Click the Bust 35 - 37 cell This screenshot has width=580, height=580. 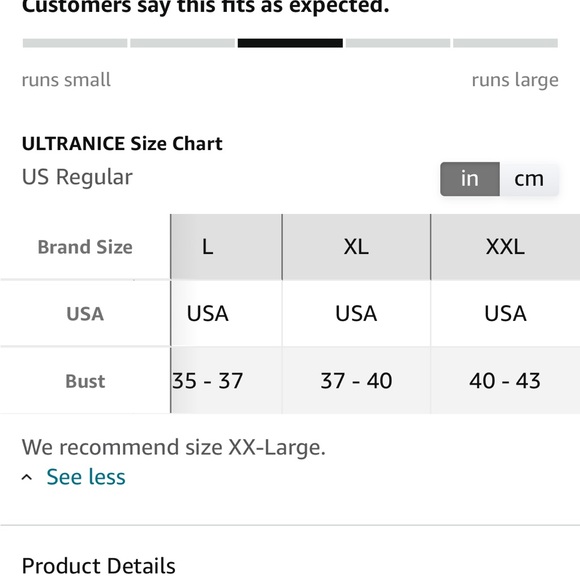[226, 381]
